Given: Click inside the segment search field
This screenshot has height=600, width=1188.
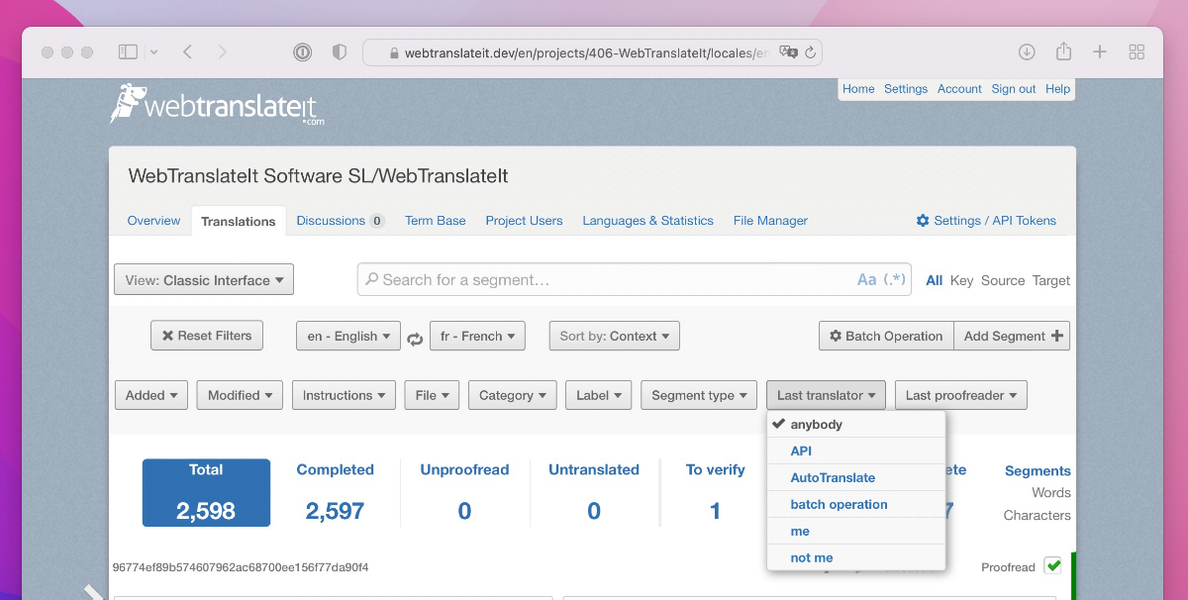Looking at the screenshot, I should (x=600, y=279).
